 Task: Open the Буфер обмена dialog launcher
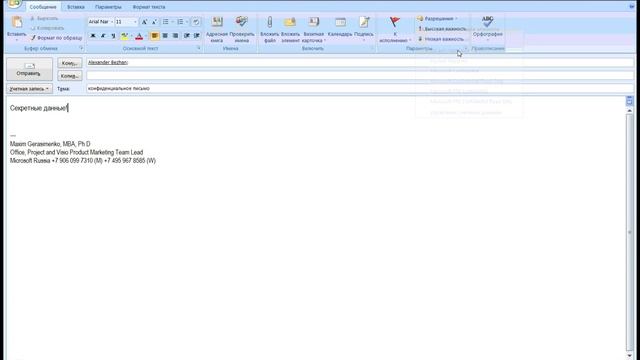81,49
